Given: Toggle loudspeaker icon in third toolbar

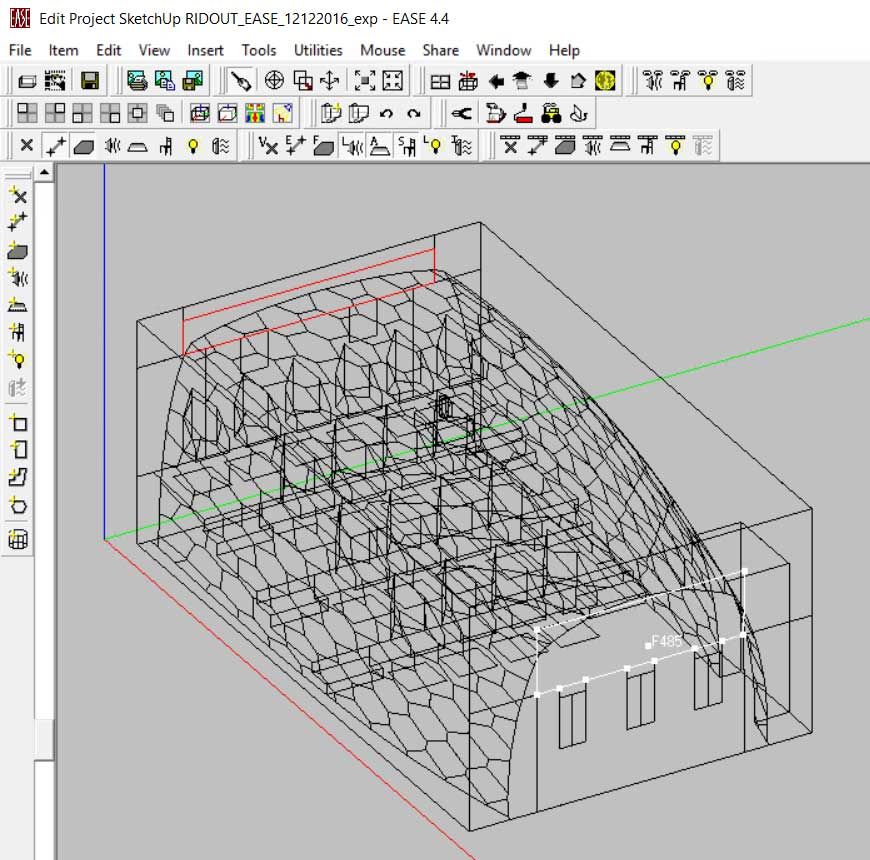Looking at the screenshot, I should pyautogui.click(x=113, y=146).
